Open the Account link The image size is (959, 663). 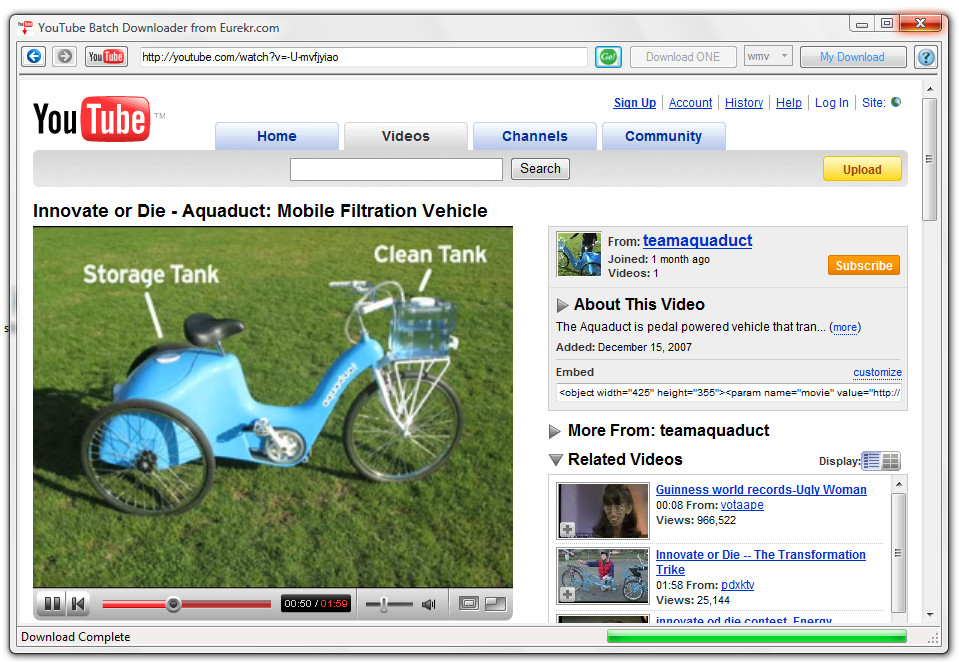[x=691, y=103]
